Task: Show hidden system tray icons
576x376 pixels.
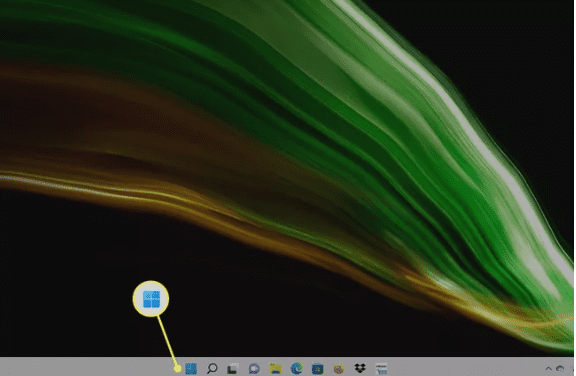Action: click(x=548, y=368)
